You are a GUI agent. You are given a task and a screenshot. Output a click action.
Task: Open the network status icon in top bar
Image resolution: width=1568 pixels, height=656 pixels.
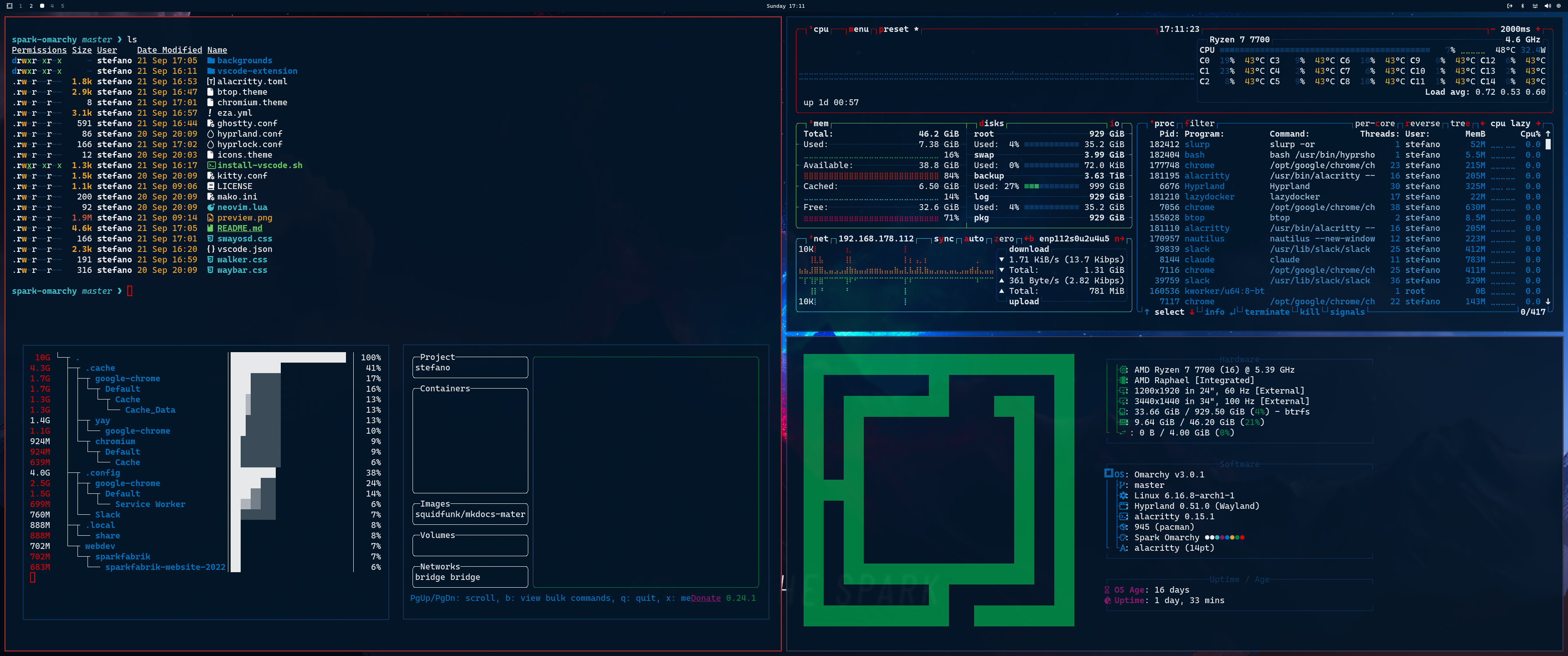[1535, 5]
